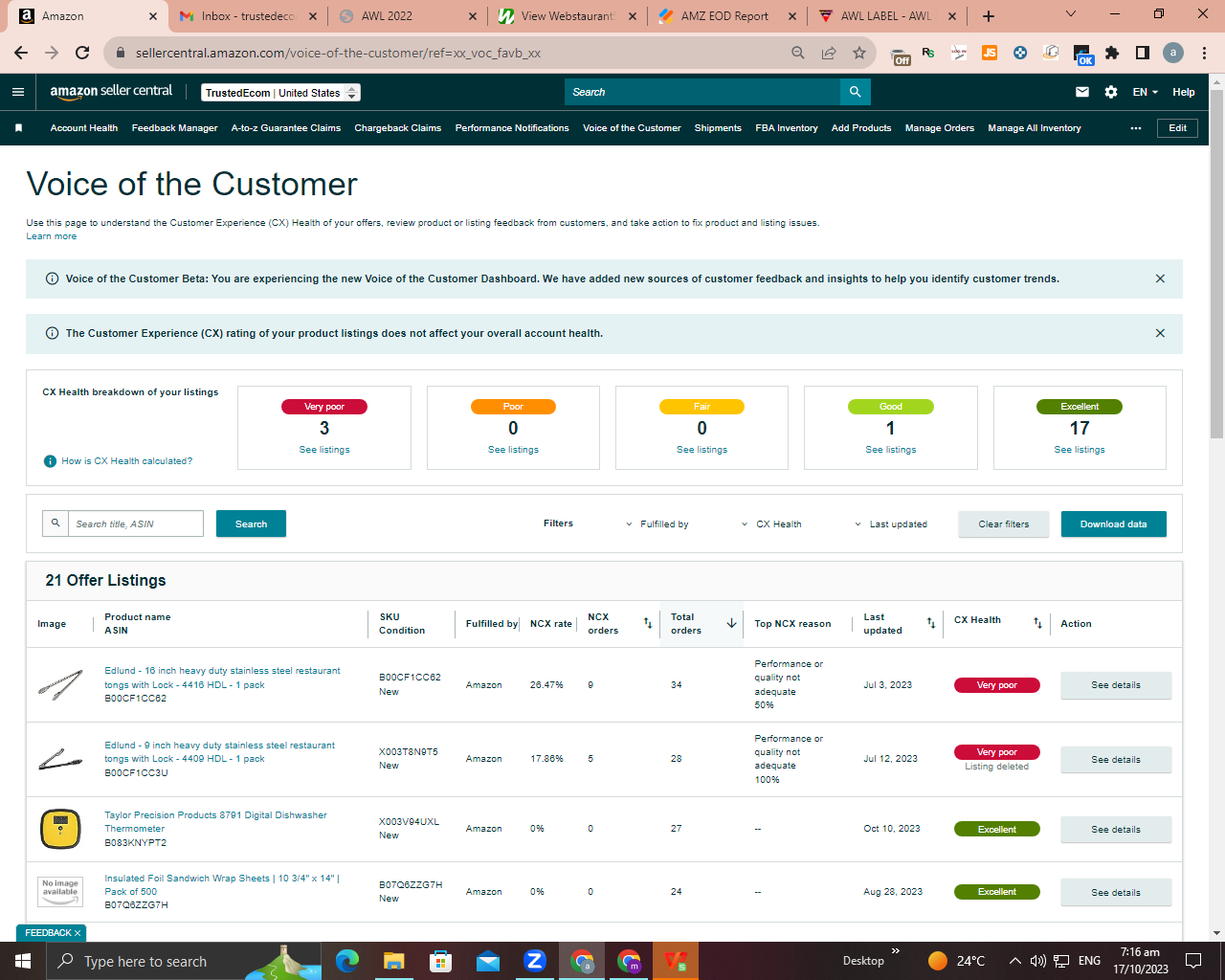Sort the table by Last updated
Viewport: 1225px width, 980px height.
tap(931, 623)
